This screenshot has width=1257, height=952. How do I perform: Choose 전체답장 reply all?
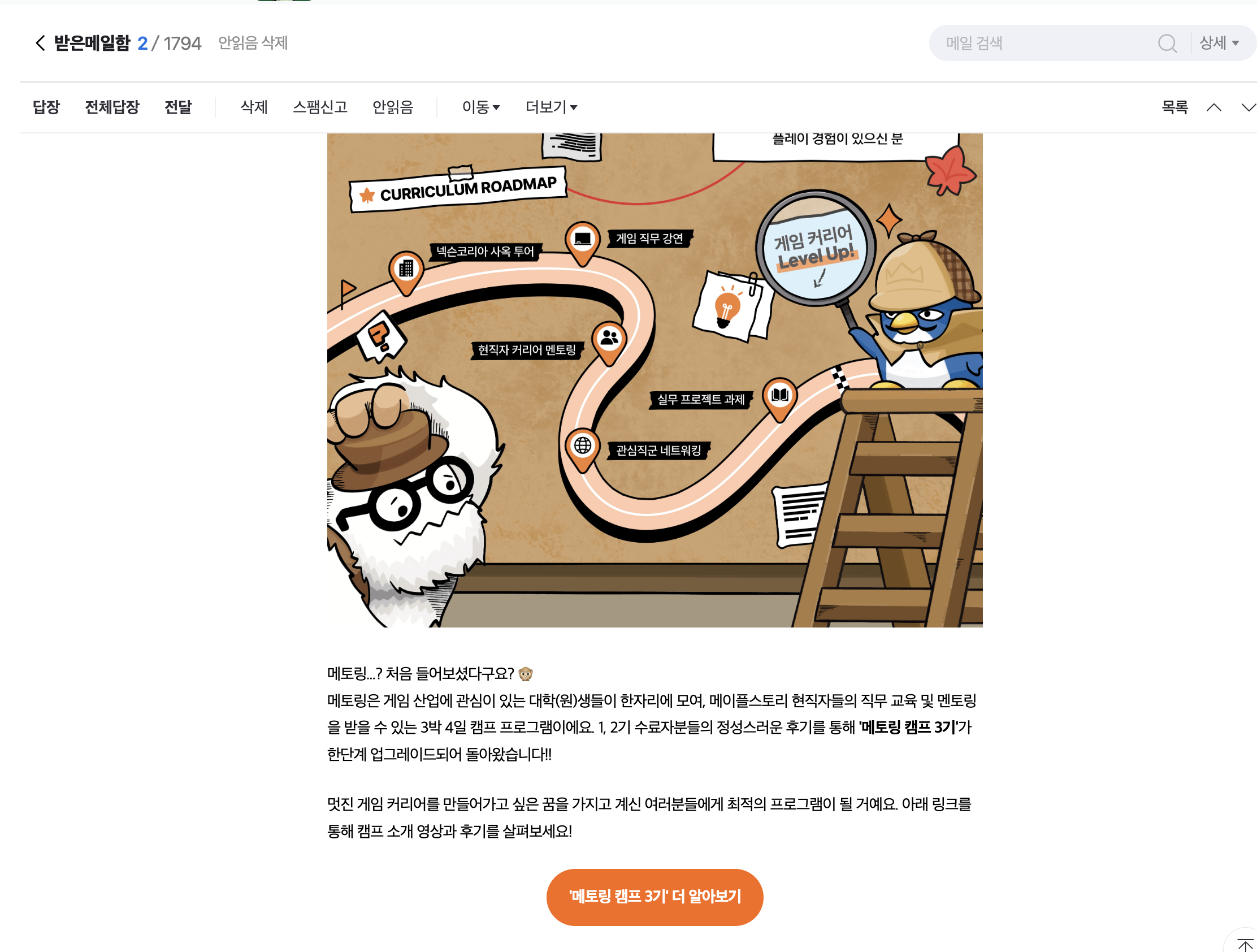pos(112,107)
